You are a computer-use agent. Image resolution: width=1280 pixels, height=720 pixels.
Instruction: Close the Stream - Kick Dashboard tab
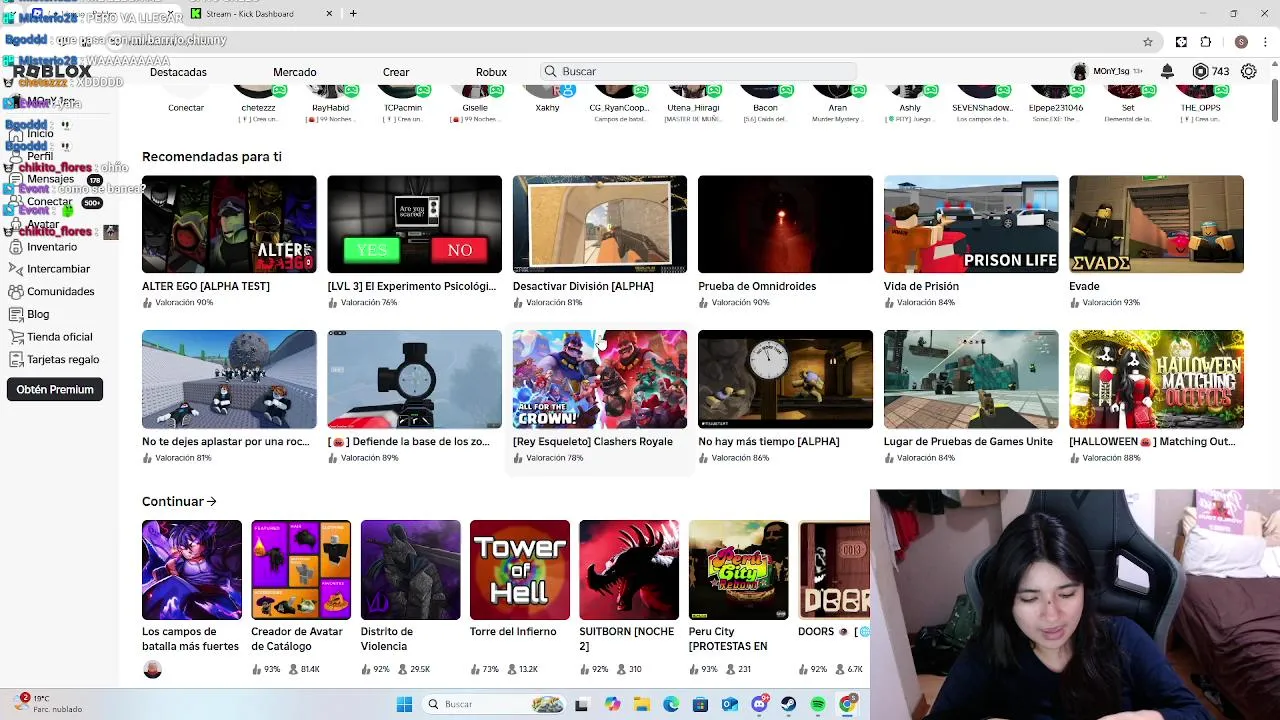[329, 13]
